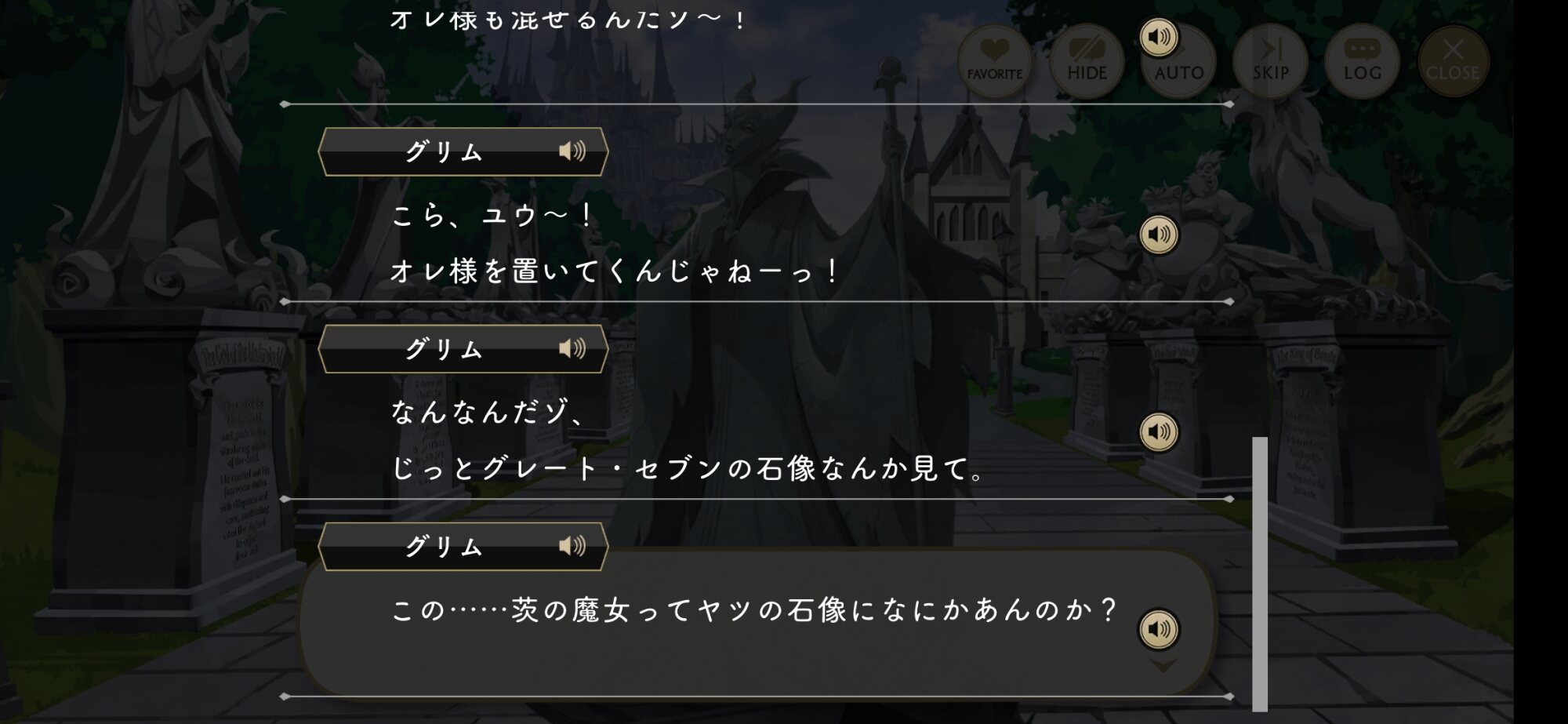Tap the speaker icon in the third グリム name tag
The width and height of the screenshot is (1568, 724).
tap(572, 546)
